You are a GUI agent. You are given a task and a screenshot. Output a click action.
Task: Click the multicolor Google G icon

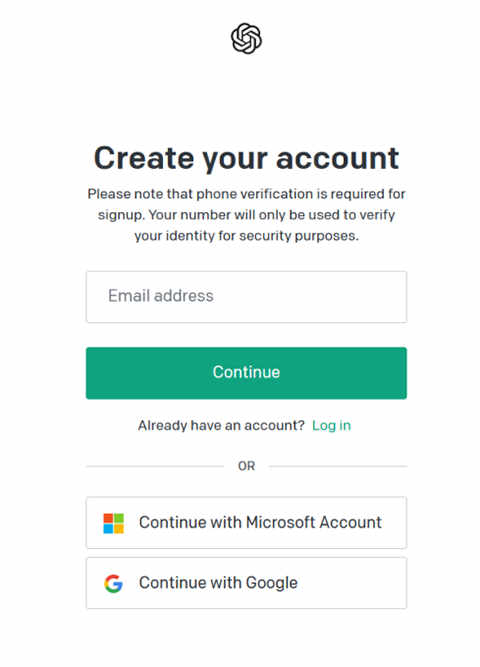[114, 584]
